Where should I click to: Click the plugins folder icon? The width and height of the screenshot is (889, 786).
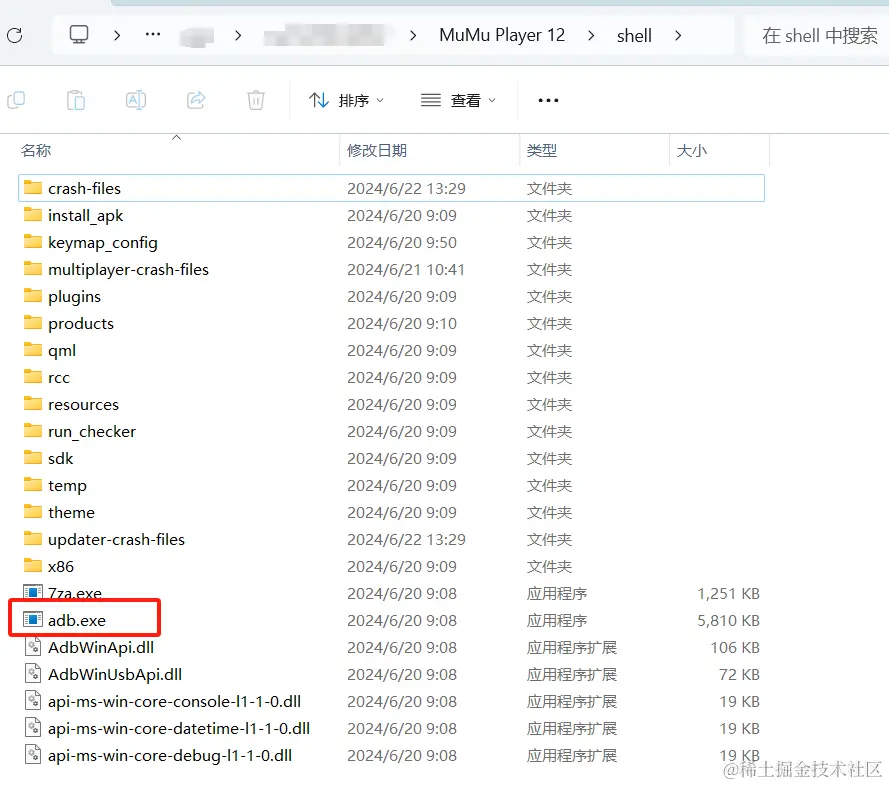click(33, 296)
